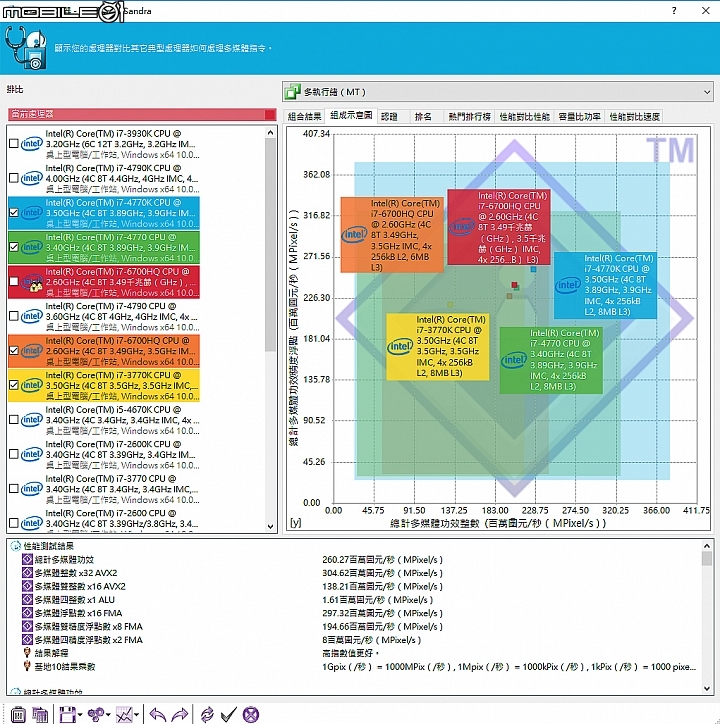
Task: Click the 基地10結果乘數 info icon
Action: [x=27, y=666]
